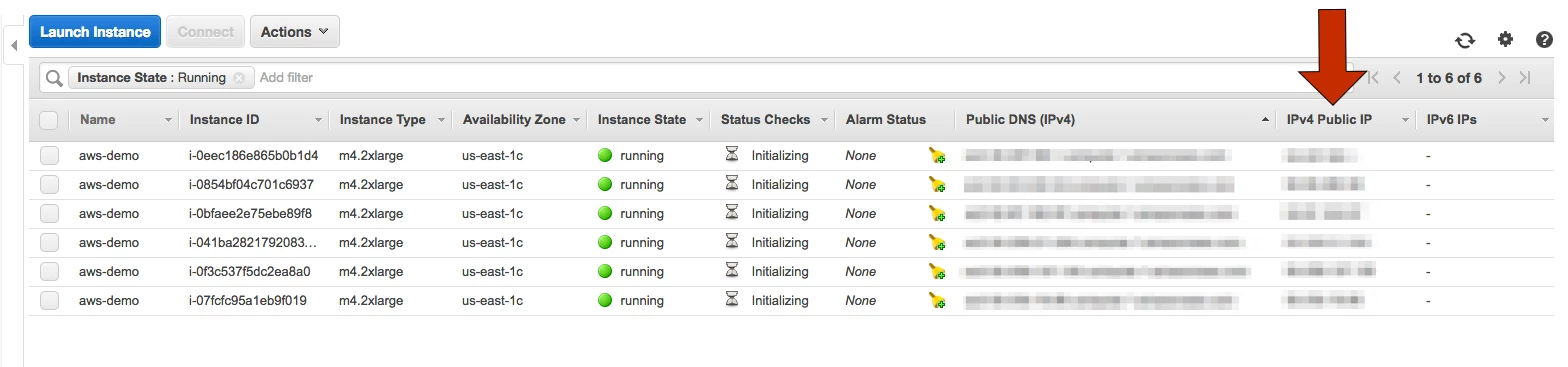The height and width of the screenshot is (367, 1568).
Task: Click alarm icon for instance i-07fcfc95a1eb9f019
Action: coord(936,300)
